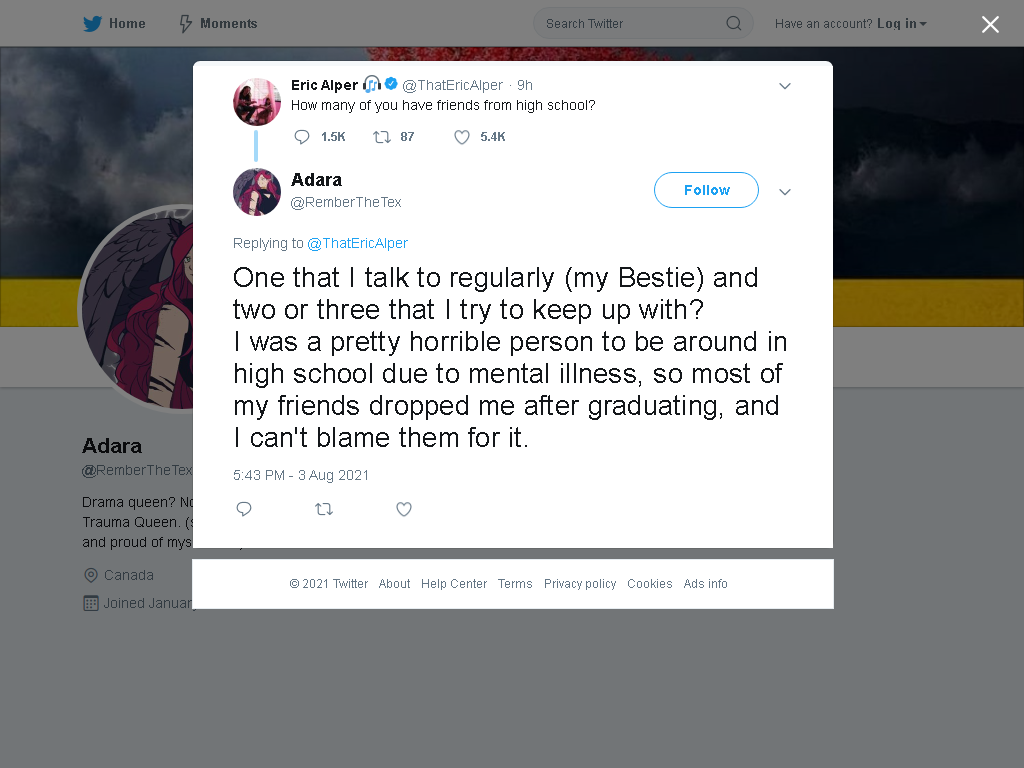
Task: Open the Moments tab
Action: [x=218, y=24]
